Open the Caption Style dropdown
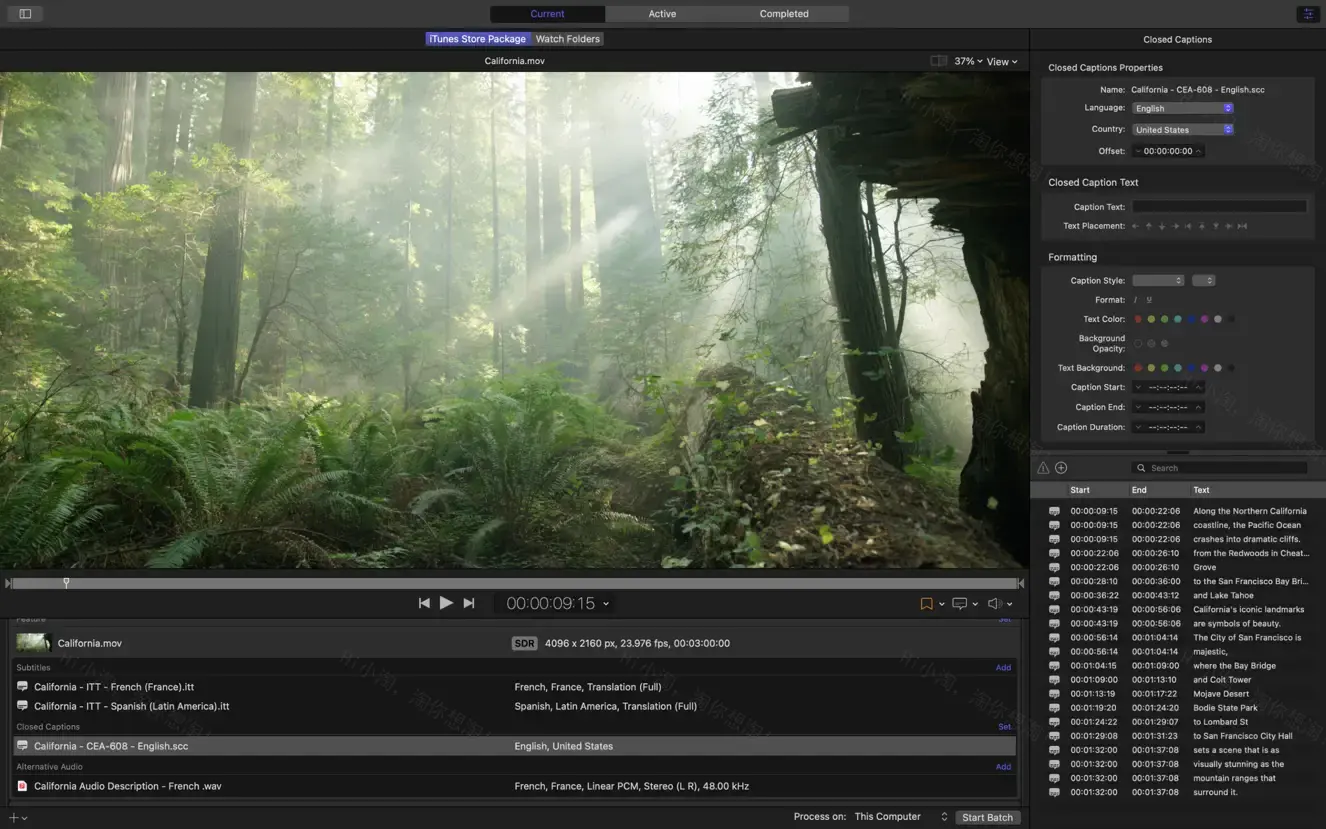 [x=1157, y=280]
